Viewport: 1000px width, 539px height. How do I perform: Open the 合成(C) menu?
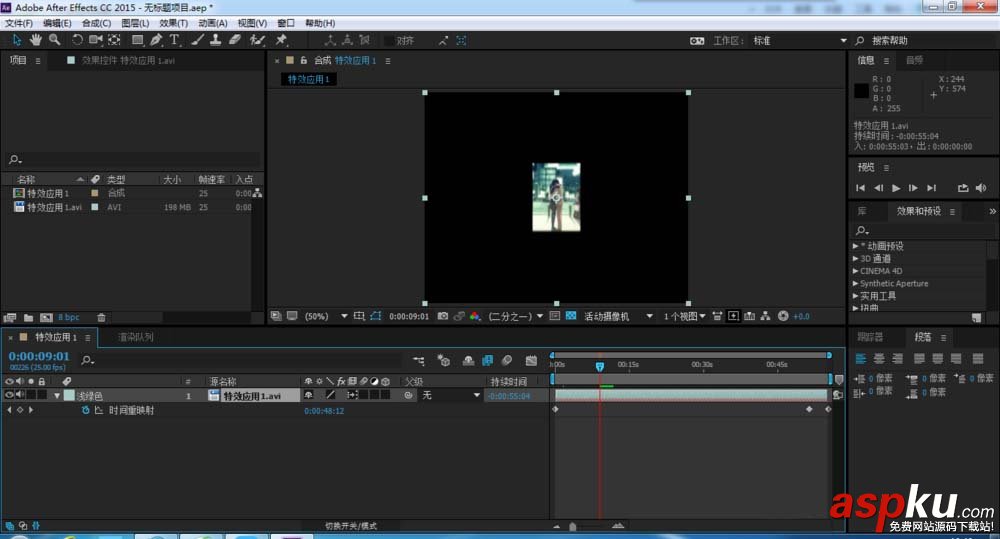pyautogui.click(x=96, y=23)
